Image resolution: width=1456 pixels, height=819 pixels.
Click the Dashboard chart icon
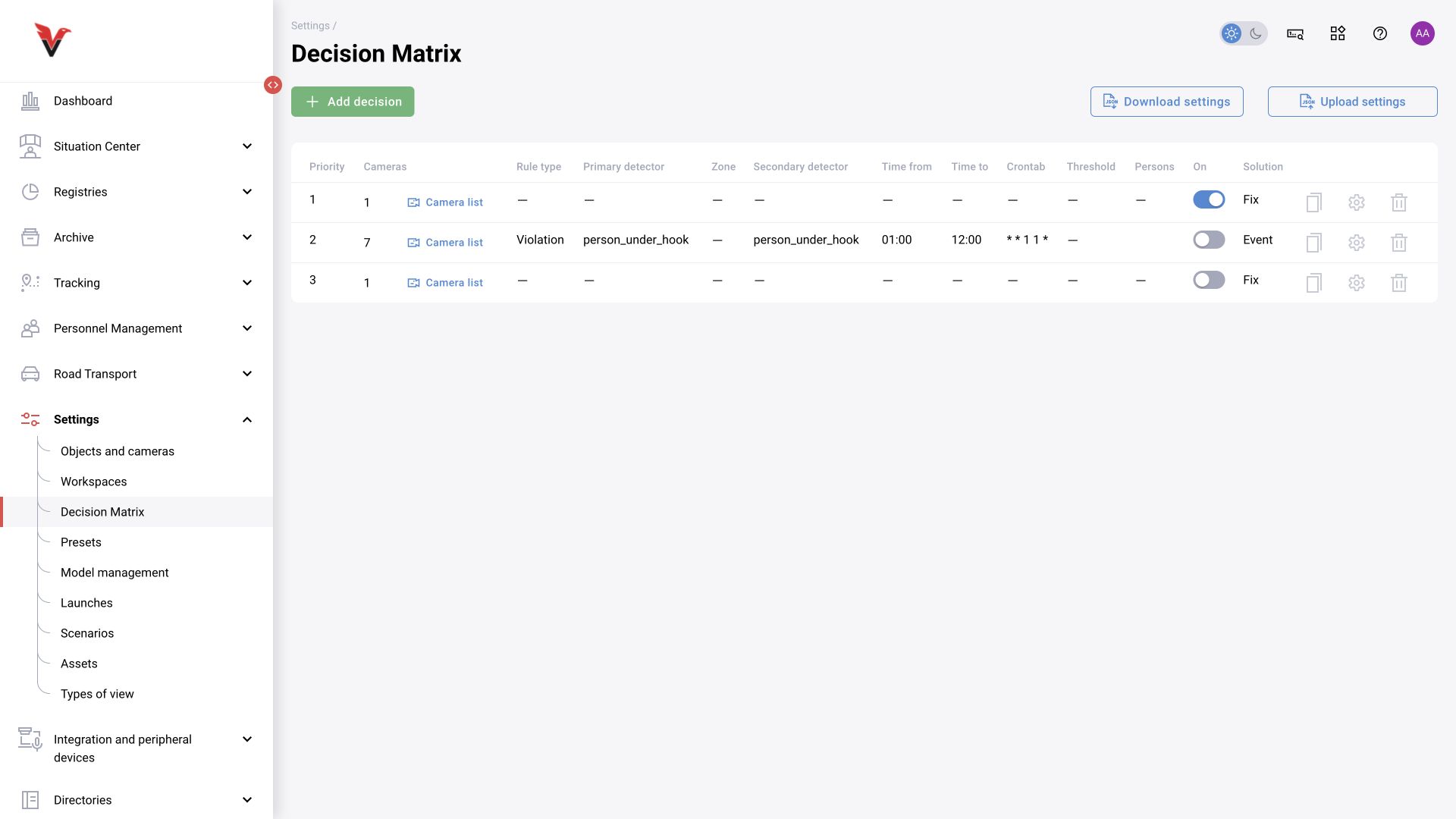point(30,101)
